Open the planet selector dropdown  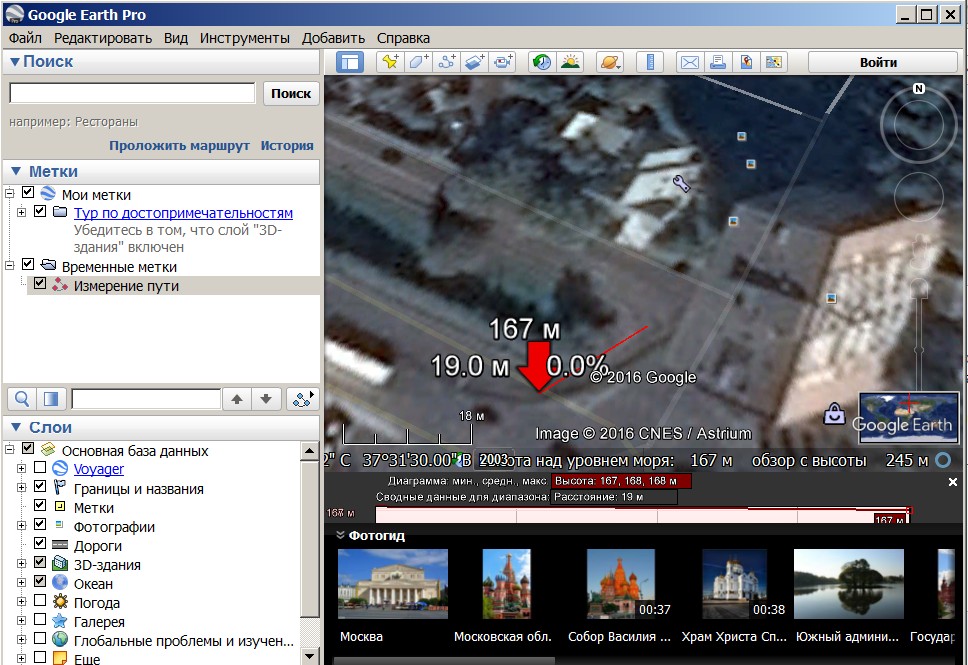pyautogui.click(x=610, y=62)
